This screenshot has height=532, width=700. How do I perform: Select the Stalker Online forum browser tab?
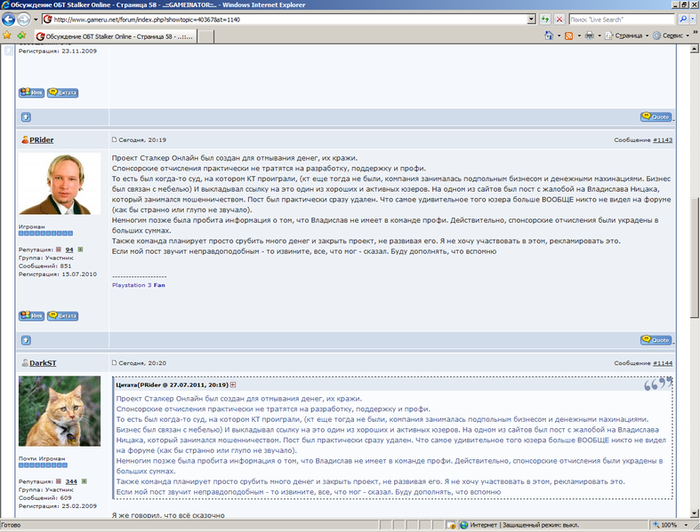110,36
